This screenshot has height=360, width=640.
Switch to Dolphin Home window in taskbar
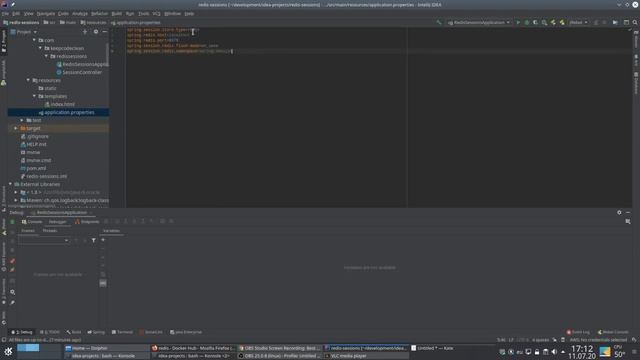[x=107, y=348]
